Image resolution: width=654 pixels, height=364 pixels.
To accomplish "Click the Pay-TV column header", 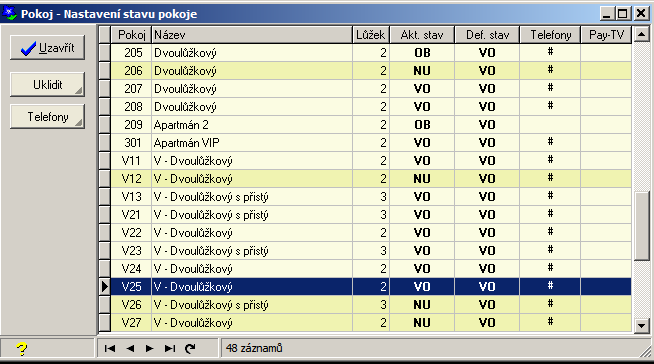I will [606, 35].
